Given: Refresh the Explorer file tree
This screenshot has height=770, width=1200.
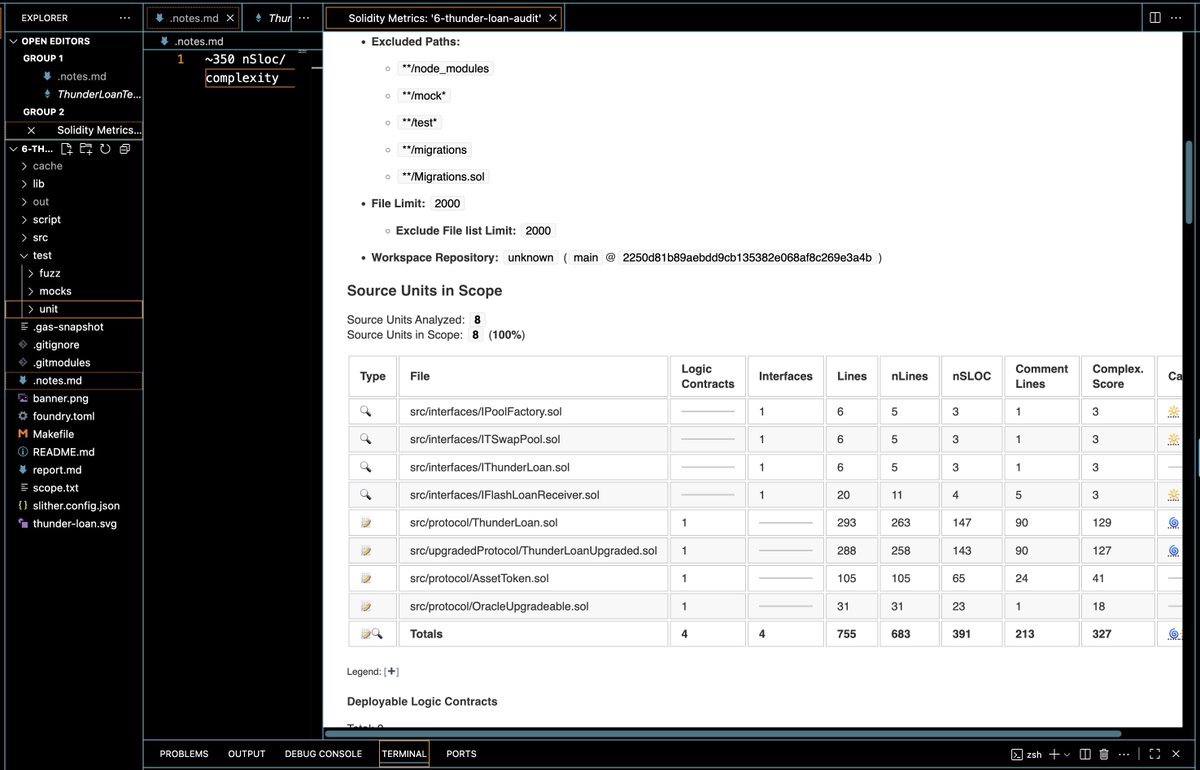Looking at the screenshot, I should (x=105, y=149).
